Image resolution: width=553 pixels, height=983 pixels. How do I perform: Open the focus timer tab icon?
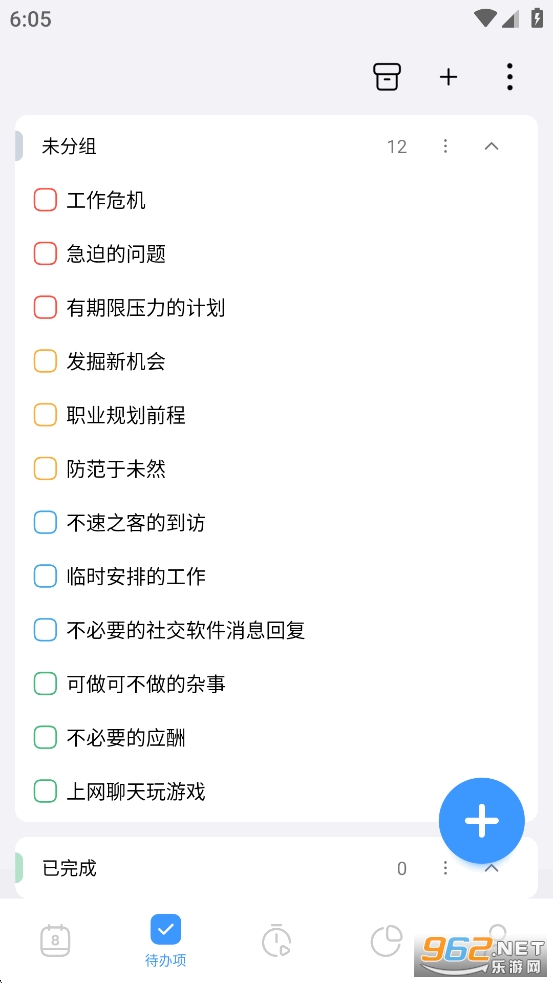tap(276, 940)
